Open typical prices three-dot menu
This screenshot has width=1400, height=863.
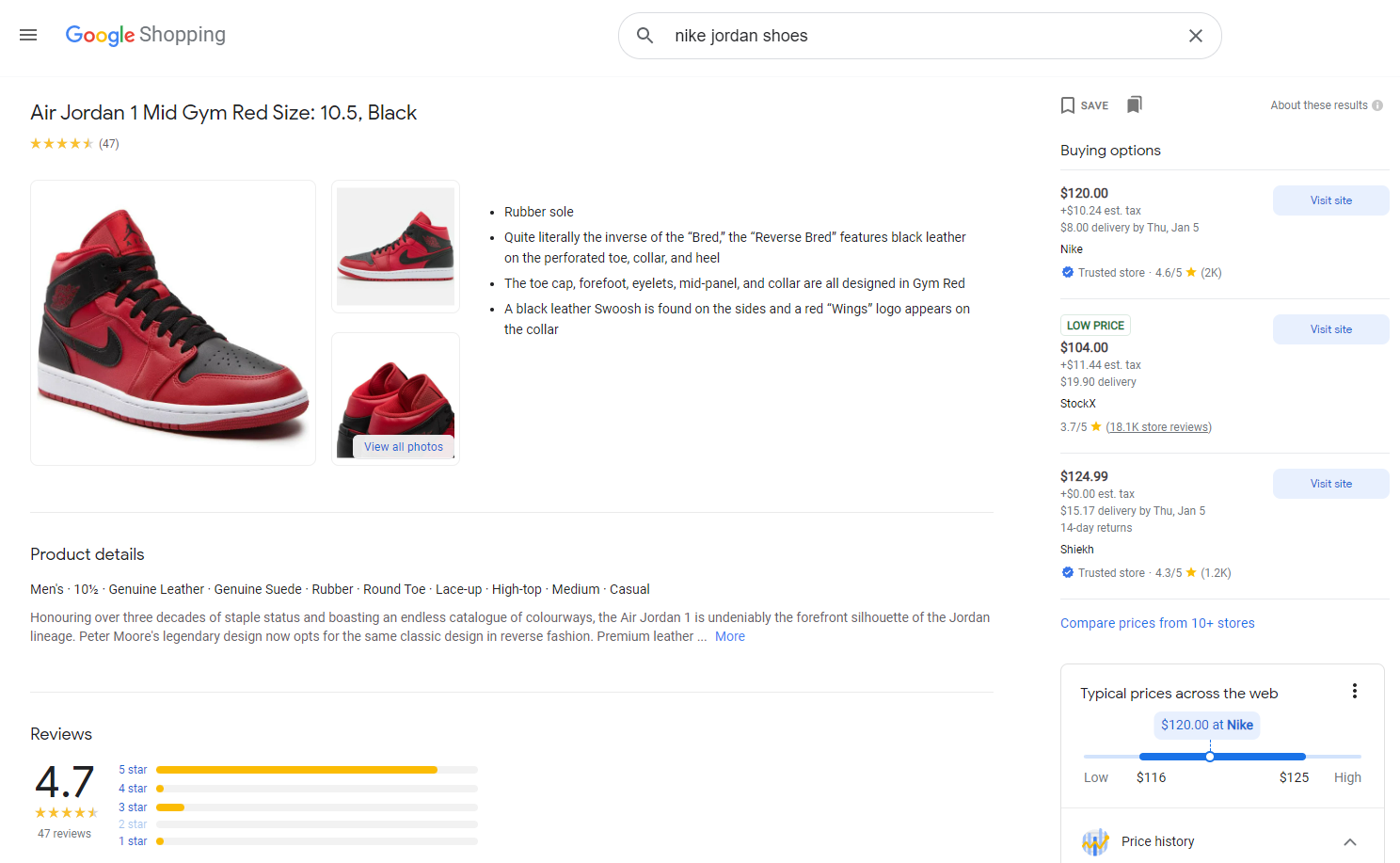click(1355, 691)
